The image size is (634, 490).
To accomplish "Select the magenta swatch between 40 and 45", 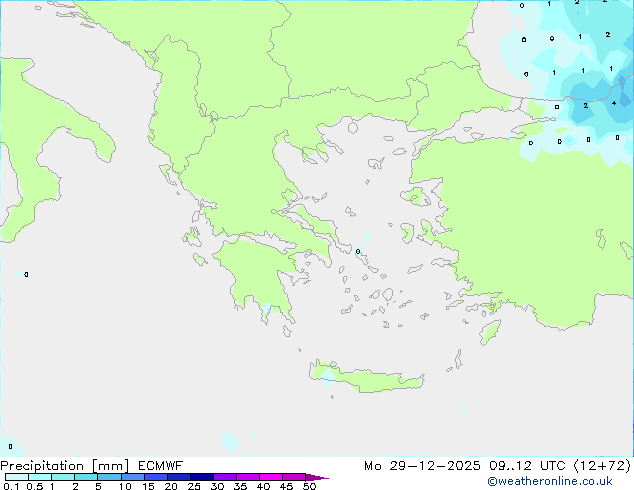I will (271, 477).
